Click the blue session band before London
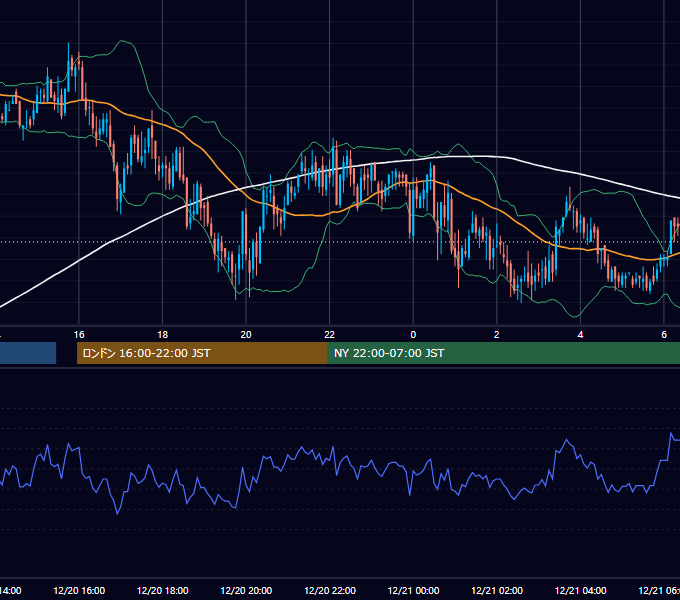The image size is (680, 600). 28,353
